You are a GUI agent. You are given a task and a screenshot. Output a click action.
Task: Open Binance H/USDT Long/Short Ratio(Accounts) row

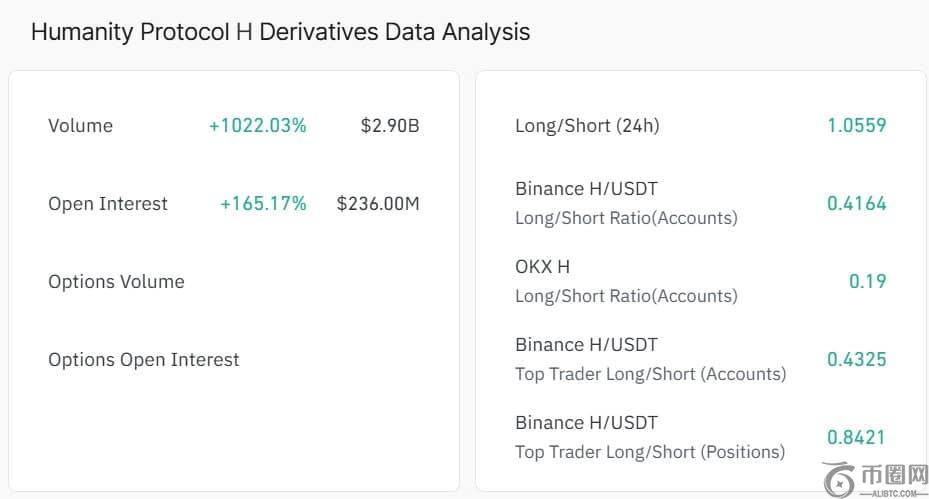[x=626, y=203]
